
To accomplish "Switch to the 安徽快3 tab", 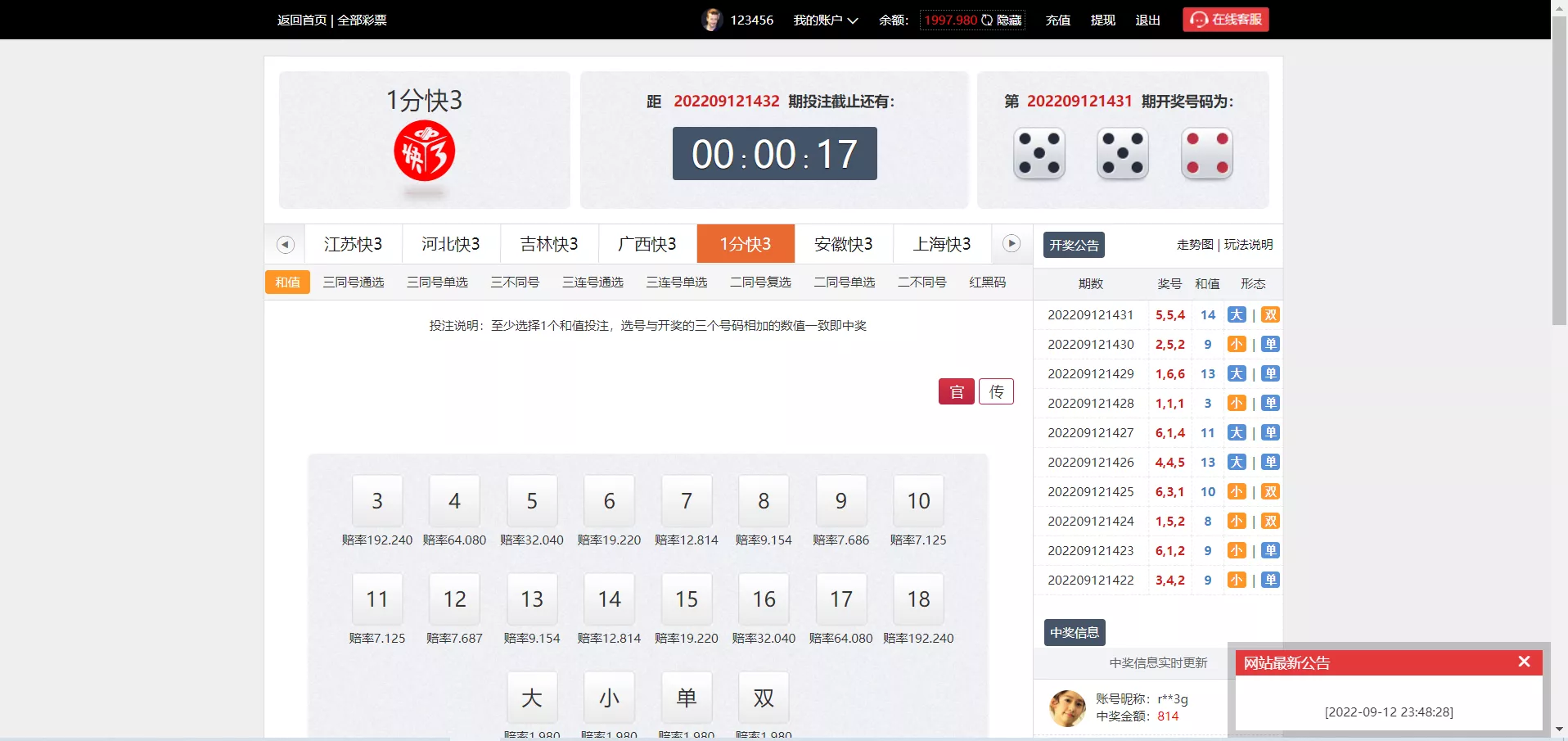I will (x=844, y=243).
